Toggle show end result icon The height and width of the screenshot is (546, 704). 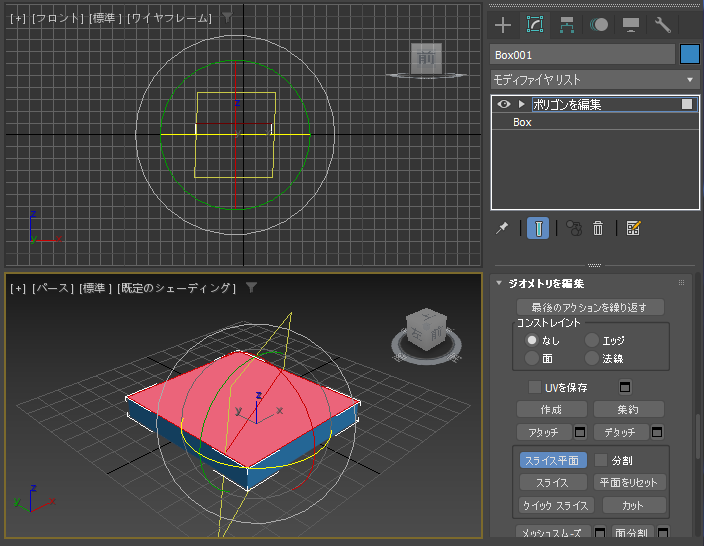[538, 228]
